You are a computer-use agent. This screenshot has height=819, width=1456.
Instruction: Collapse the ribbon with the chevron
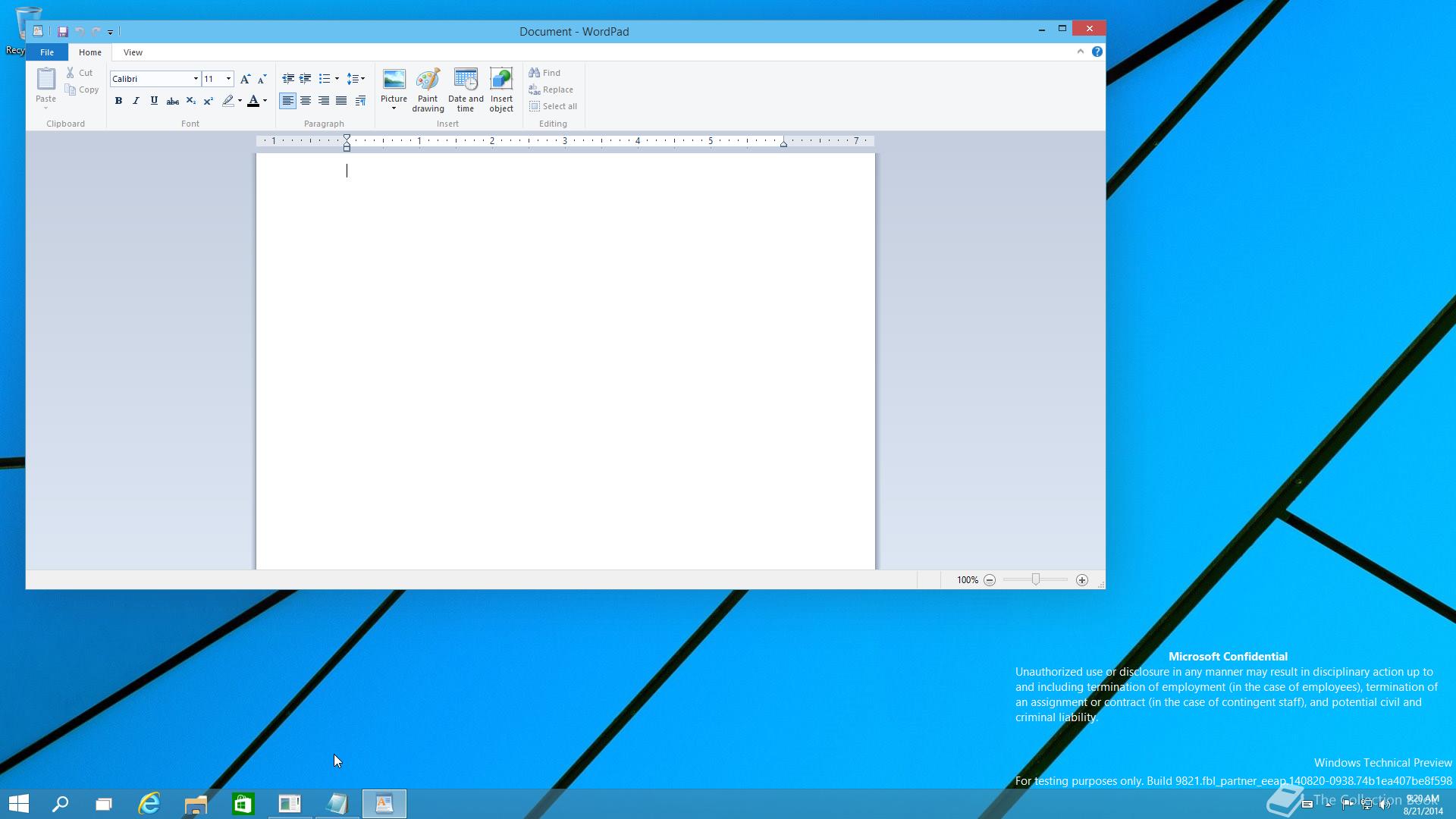click(1080, 52)
